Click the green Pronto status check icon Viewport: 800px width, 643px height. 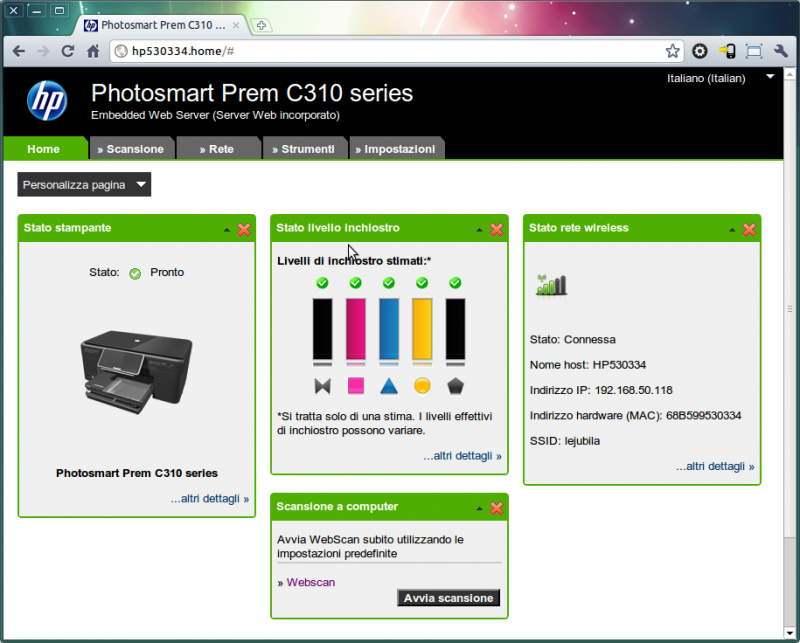[x=135, y=274]
